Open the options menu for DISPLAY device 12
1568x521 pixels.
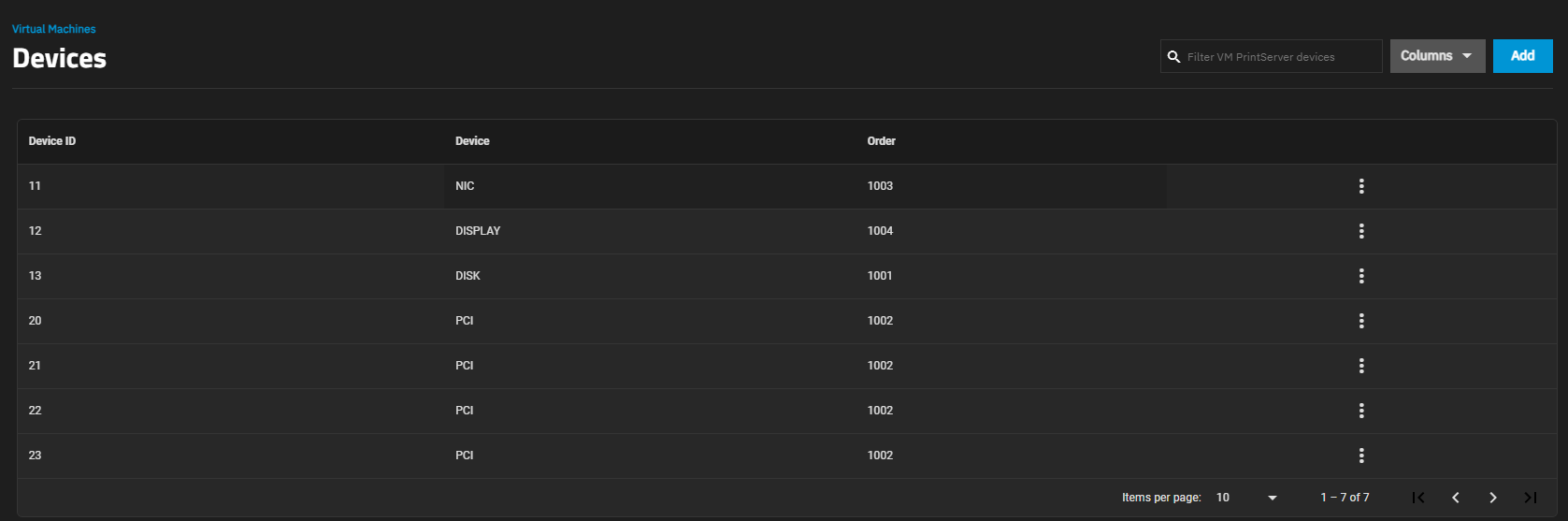click(1361, 231)
